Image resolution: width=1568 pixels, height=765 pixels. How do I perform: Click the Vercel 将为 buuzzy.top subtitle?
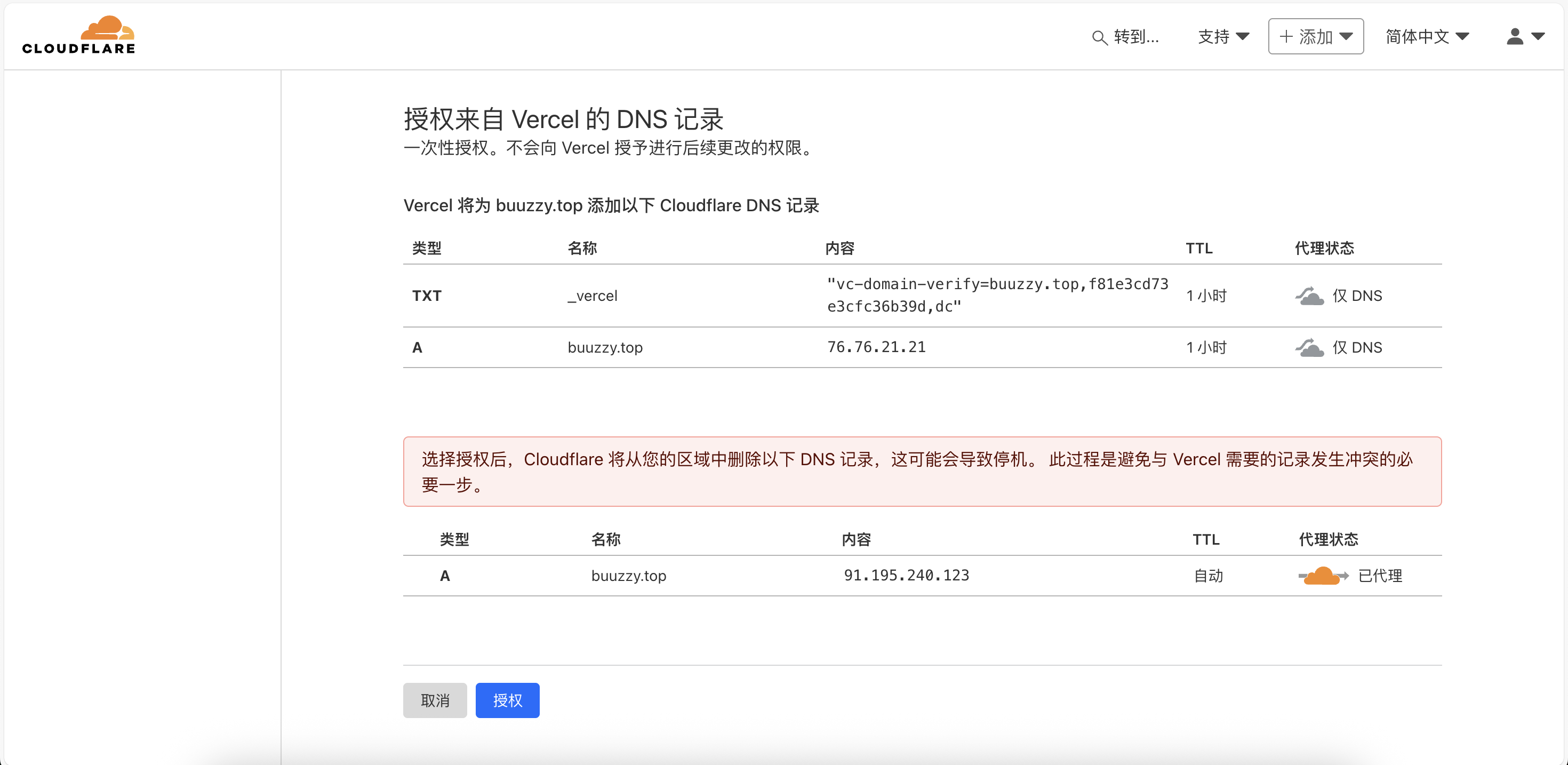(x=611, y=206)
